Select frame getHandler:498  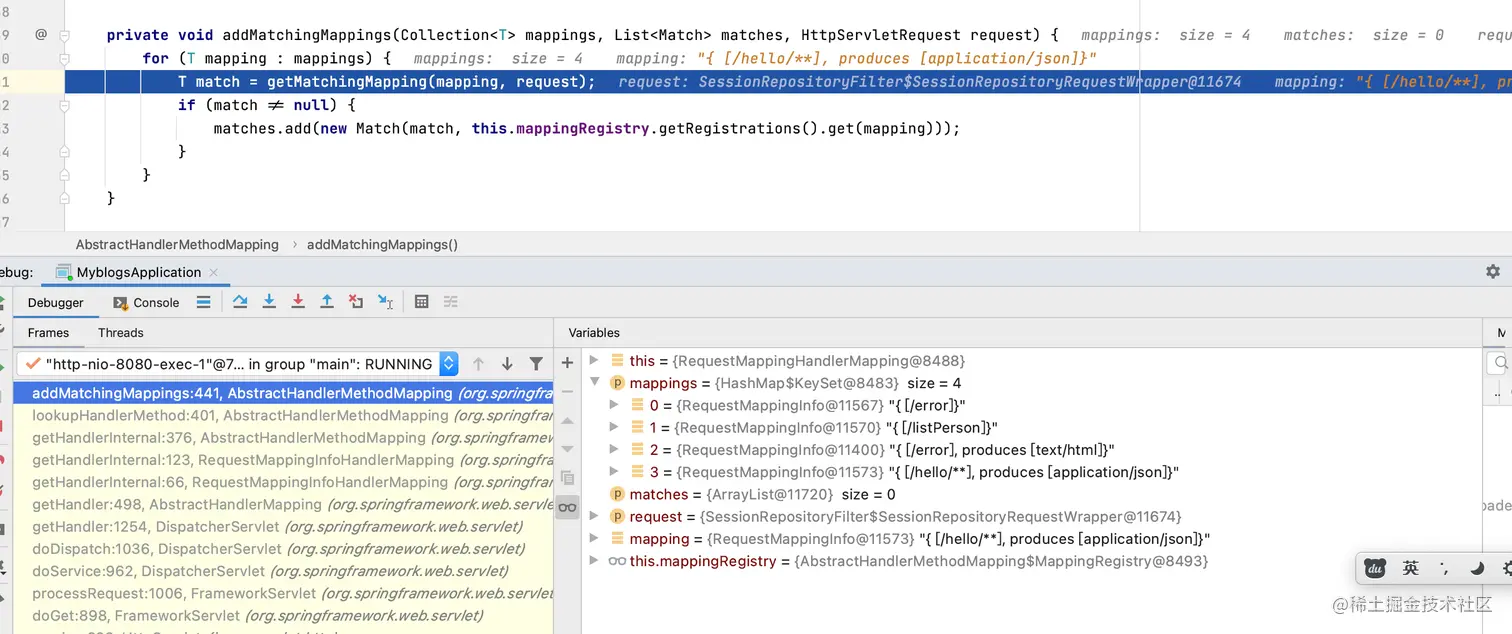click(x=283, y=505)
